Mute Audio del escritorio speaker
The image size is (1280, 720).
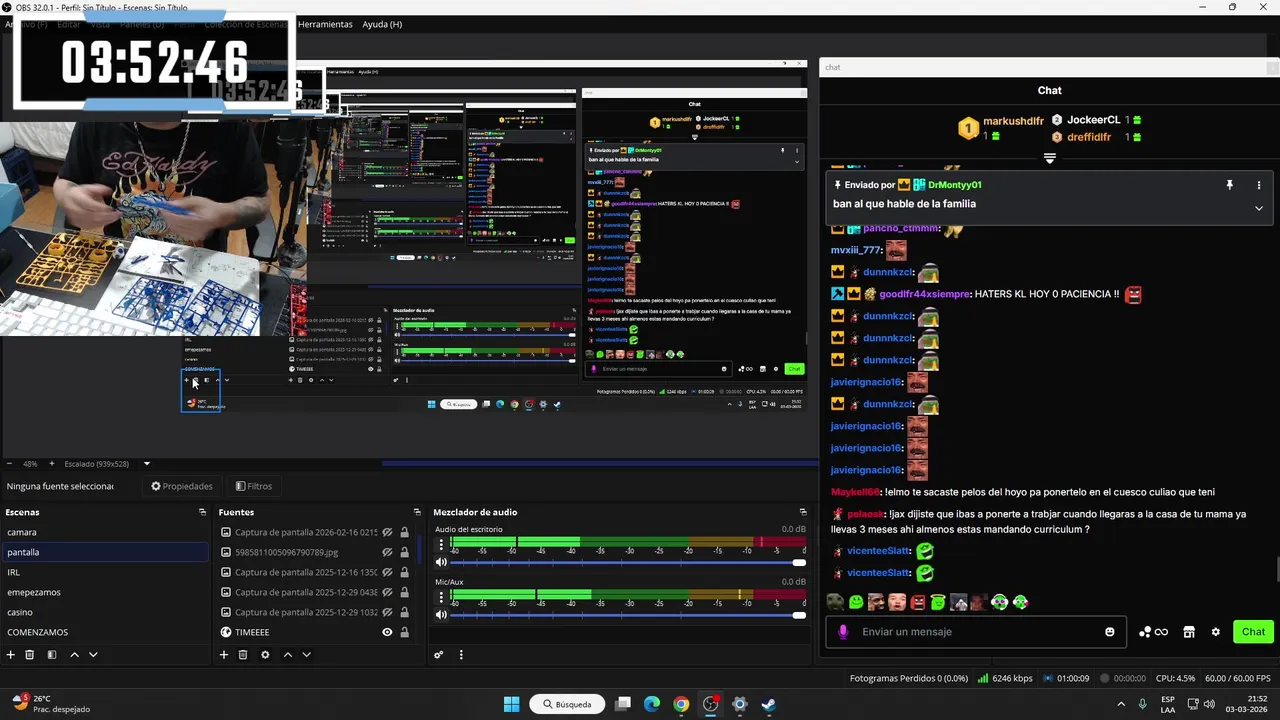coord(441,563)
